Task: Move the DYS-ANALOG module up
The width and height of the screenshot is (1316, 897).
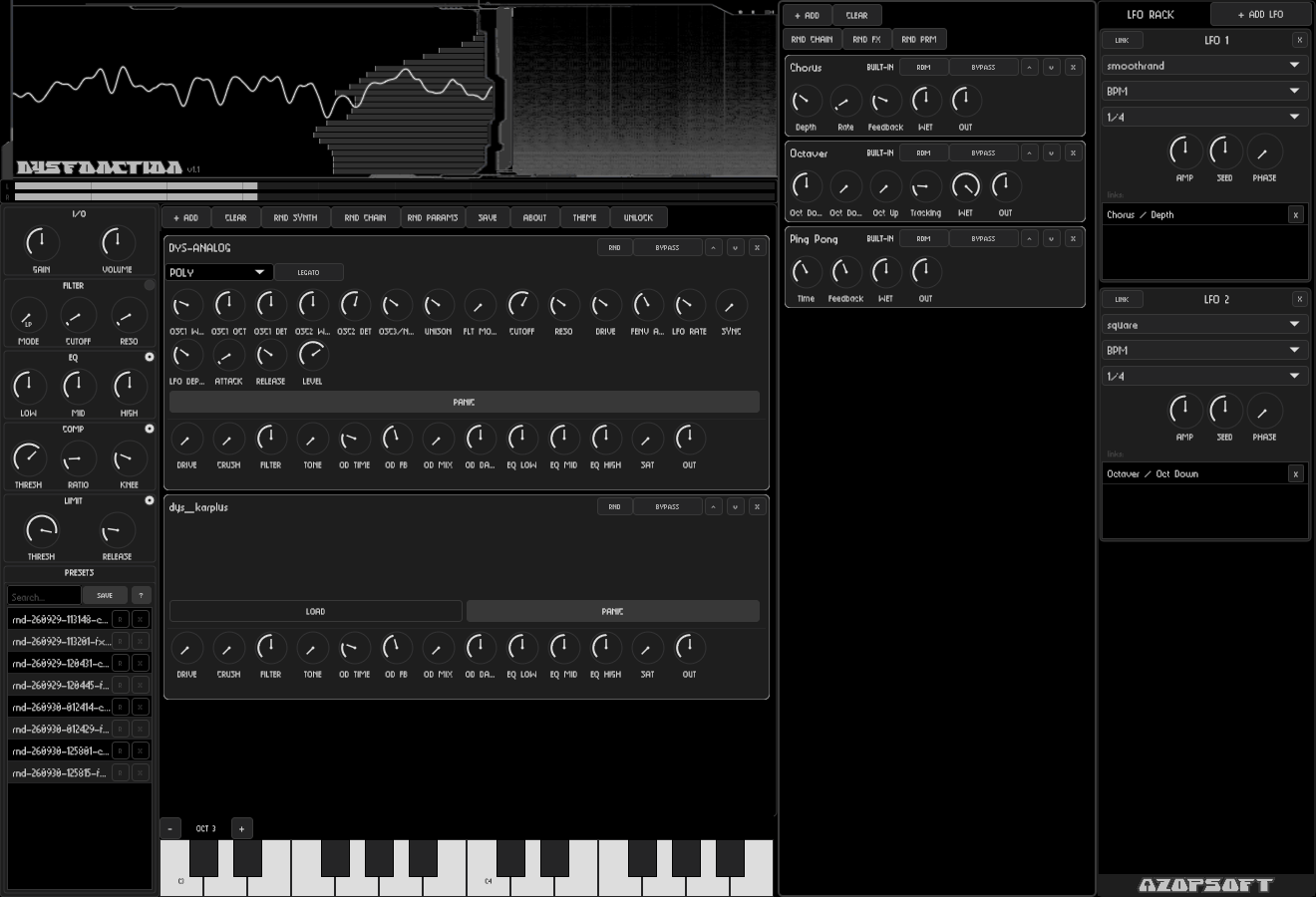Action: pyautogui.click(x=714, y=248)
